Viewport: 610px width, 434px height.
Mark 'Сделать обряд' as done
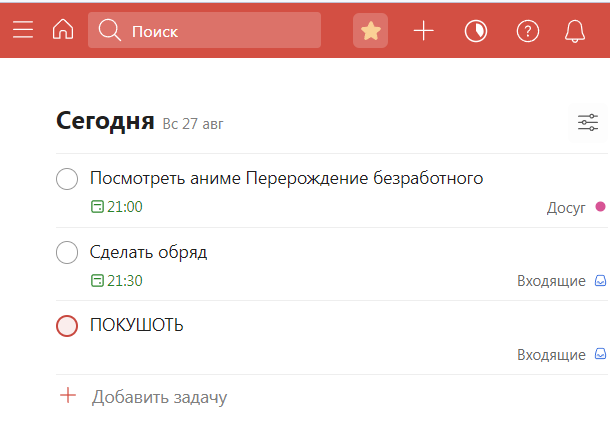tap(67, 252)
